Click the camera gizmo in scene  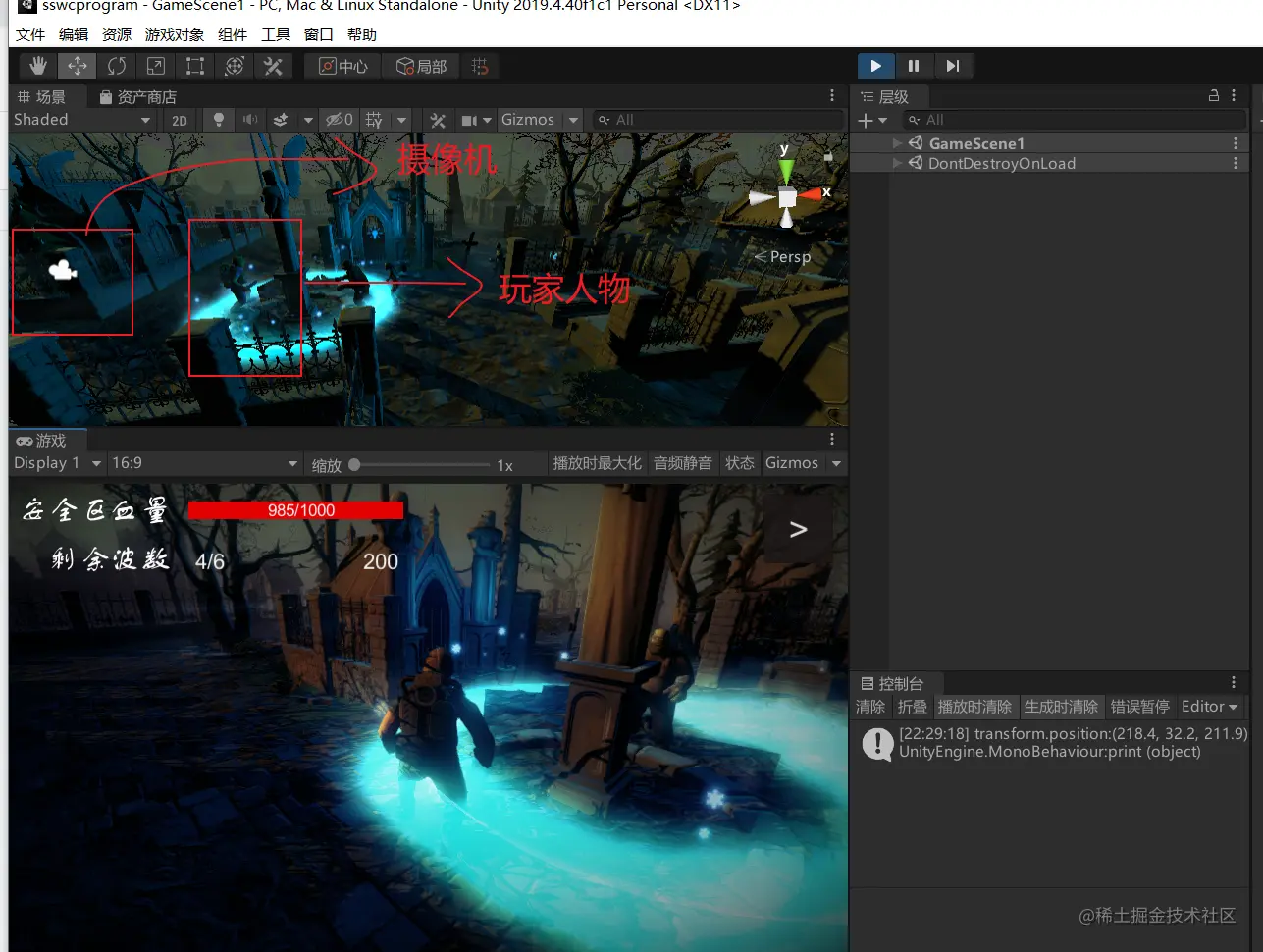click(63, 269)
